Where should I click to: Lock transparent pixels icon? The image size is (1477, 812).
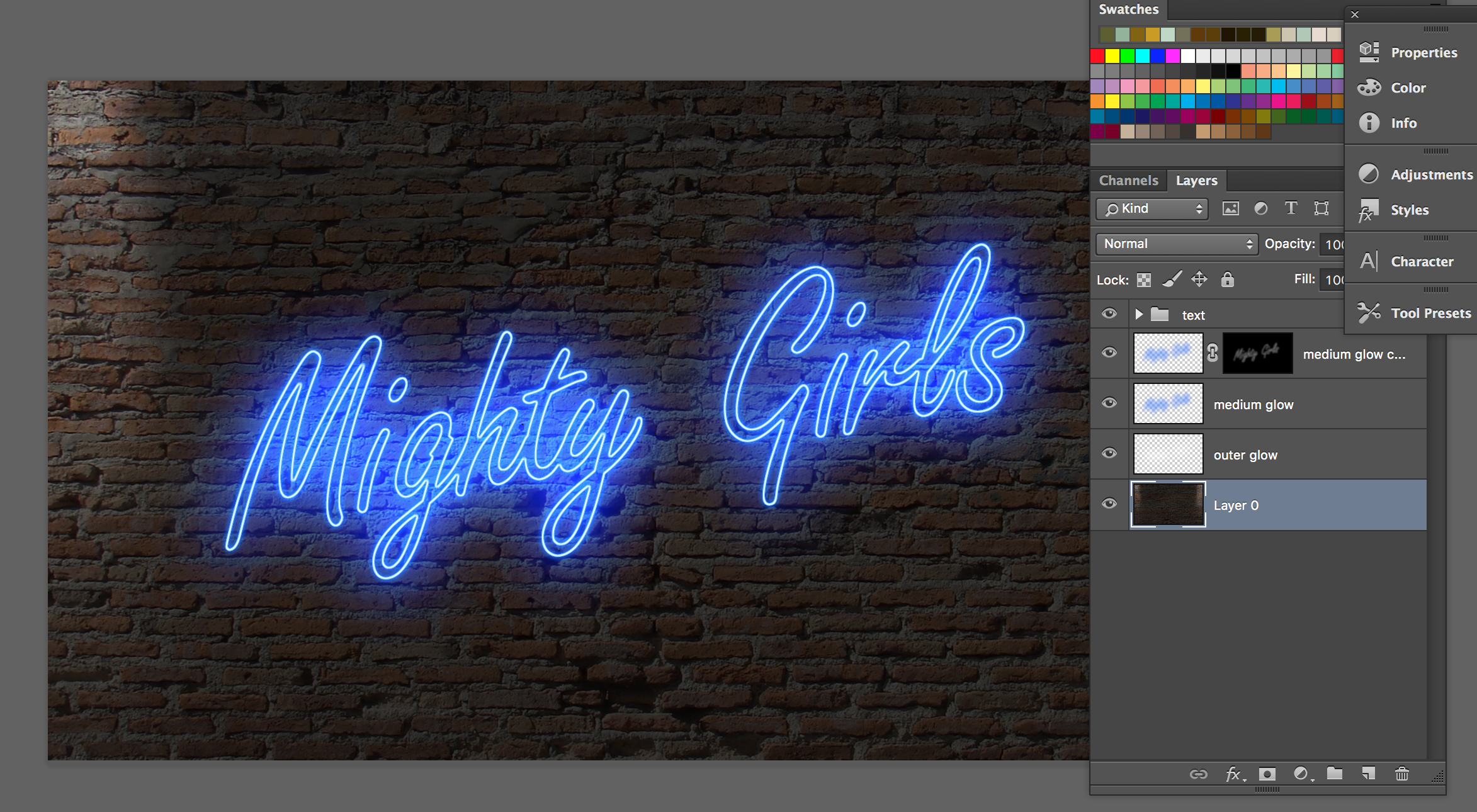click(1144, 279)
